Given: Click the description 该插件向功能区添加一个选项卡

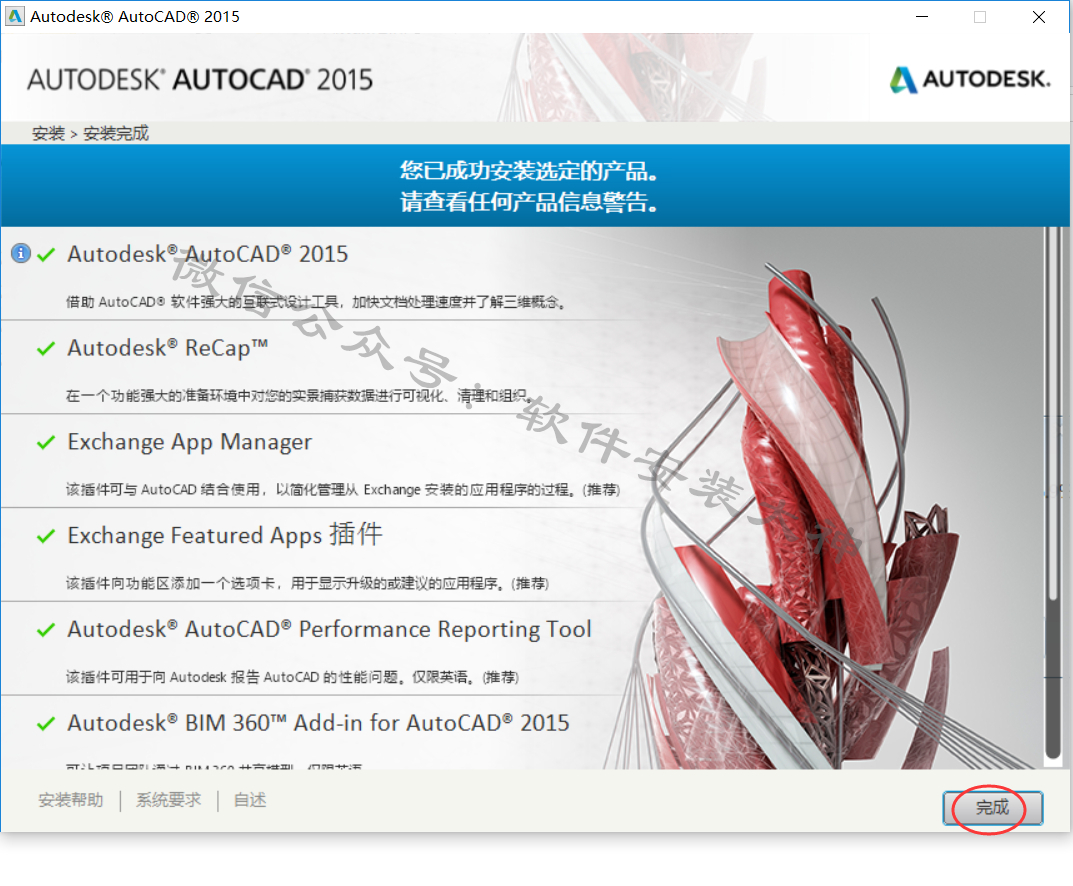Looking at the screenshot, I should pyautogui.click(x=307, y=583).
